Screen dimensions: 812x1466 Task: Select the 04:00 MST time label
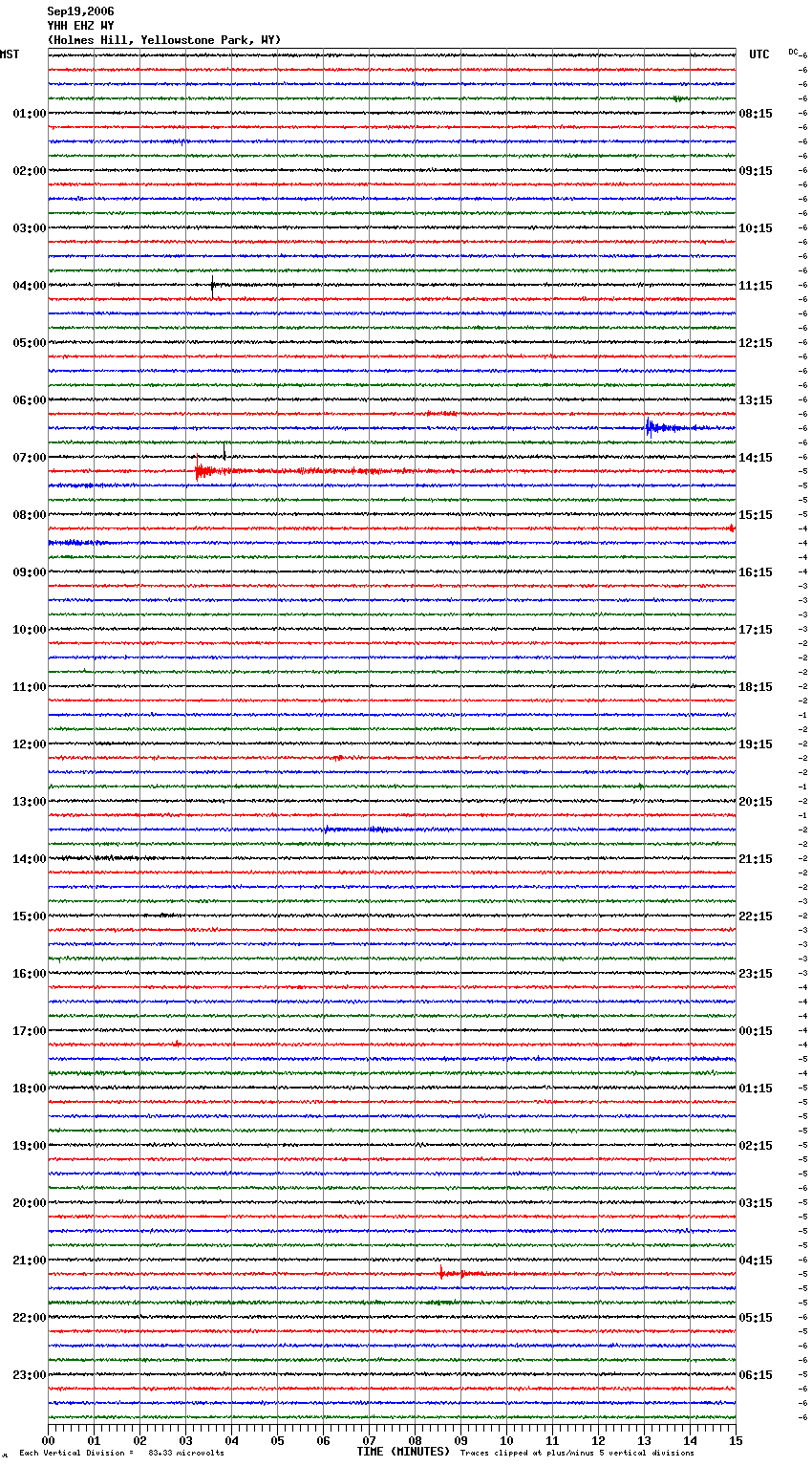pos(30,286)
